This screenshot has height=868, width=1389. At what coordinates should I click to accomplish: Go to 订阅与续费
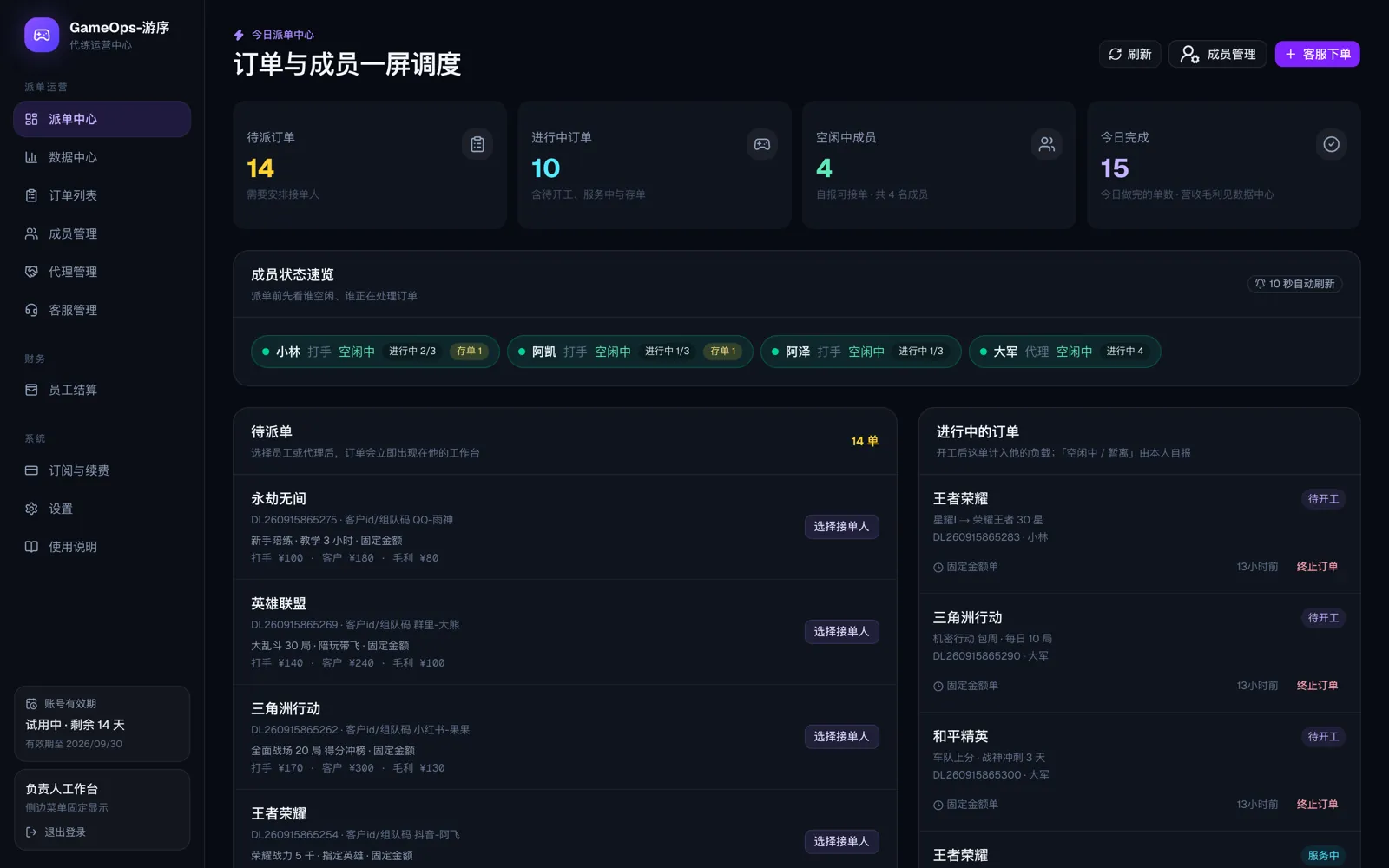click(102, 470)
